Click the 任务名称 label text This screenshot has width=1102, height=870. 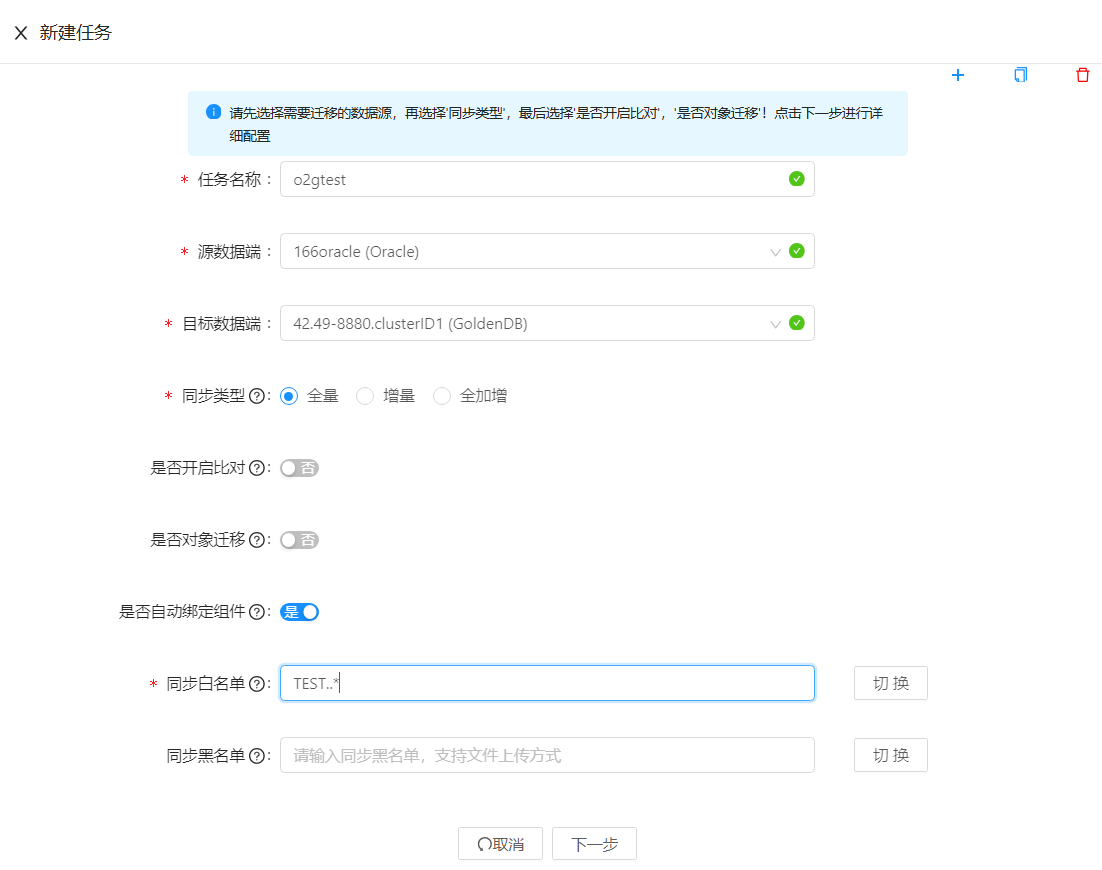(x=230, y=180)
